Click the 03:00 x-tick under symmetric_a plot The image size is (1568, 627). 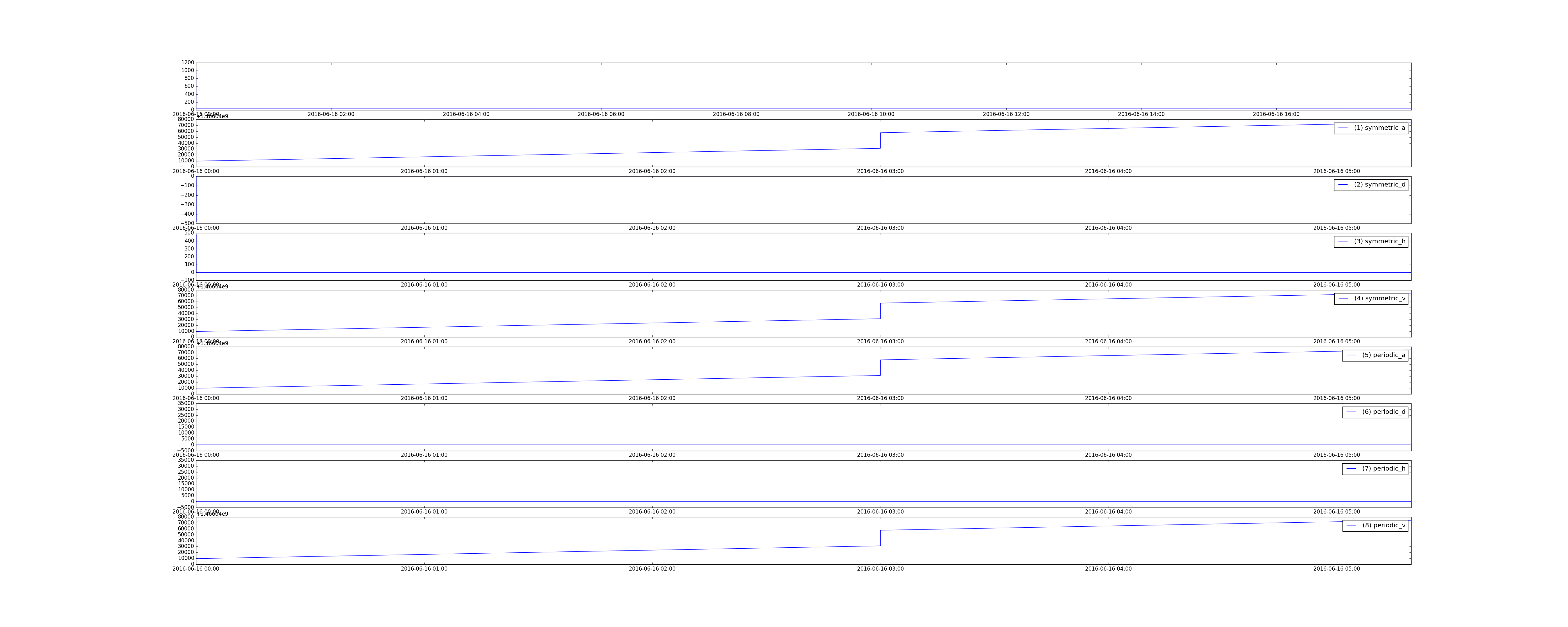(880, 171)
